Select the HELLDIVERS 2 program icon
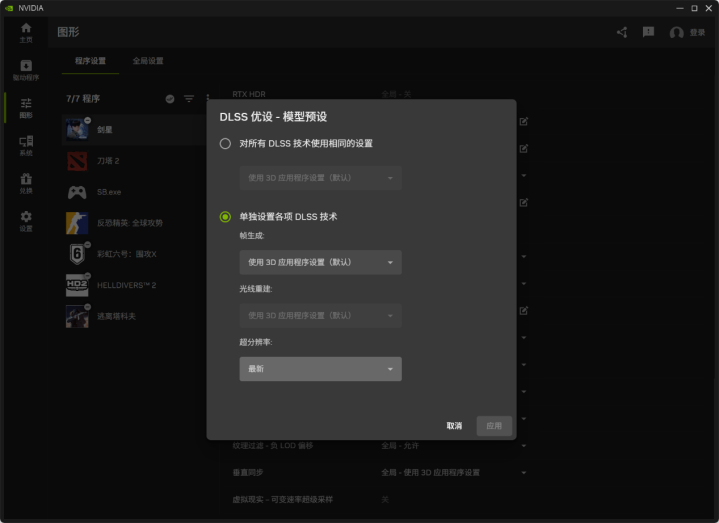 (x=77, y=285)
